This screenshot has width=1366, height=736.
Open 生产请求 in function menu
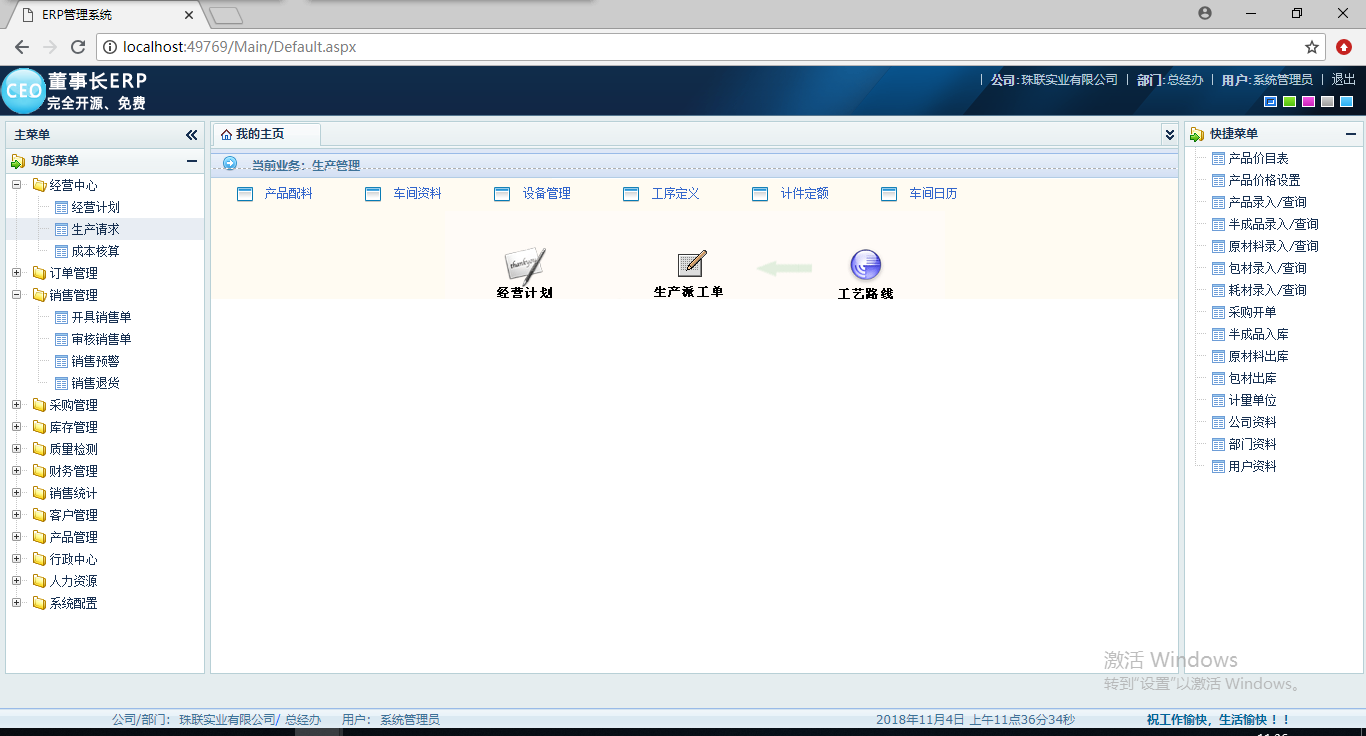point(95,229)
